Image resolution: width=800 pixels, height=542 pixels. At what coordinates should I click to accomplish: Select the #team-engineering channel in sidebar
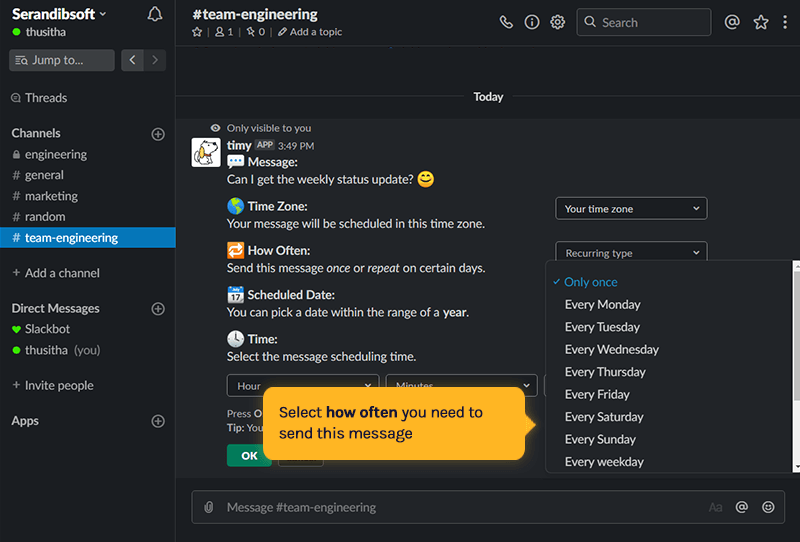[x=88, y=237]
